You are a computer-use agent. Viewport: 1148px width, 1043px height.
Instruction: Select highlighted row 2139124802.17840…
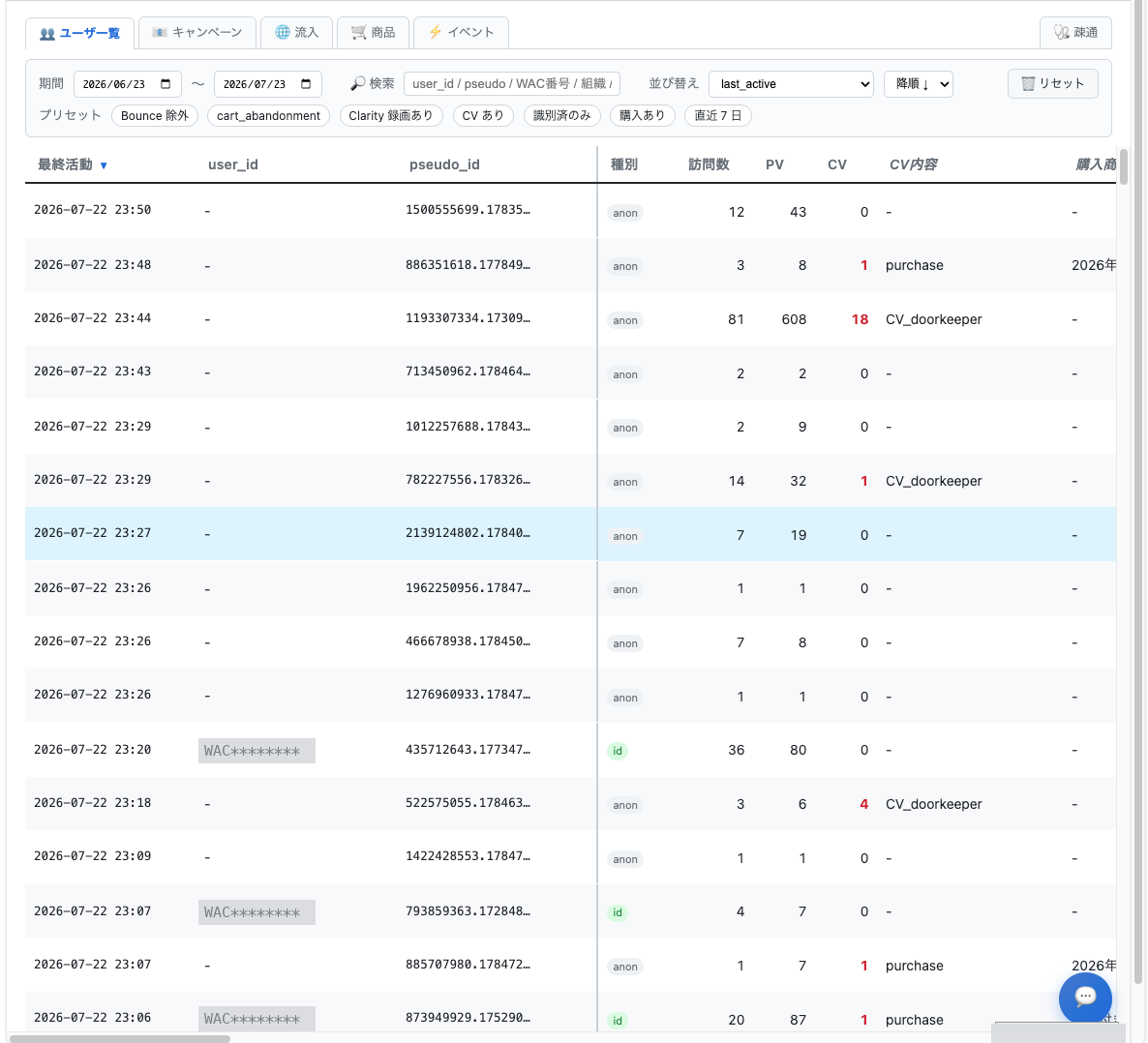pos(570,533)
